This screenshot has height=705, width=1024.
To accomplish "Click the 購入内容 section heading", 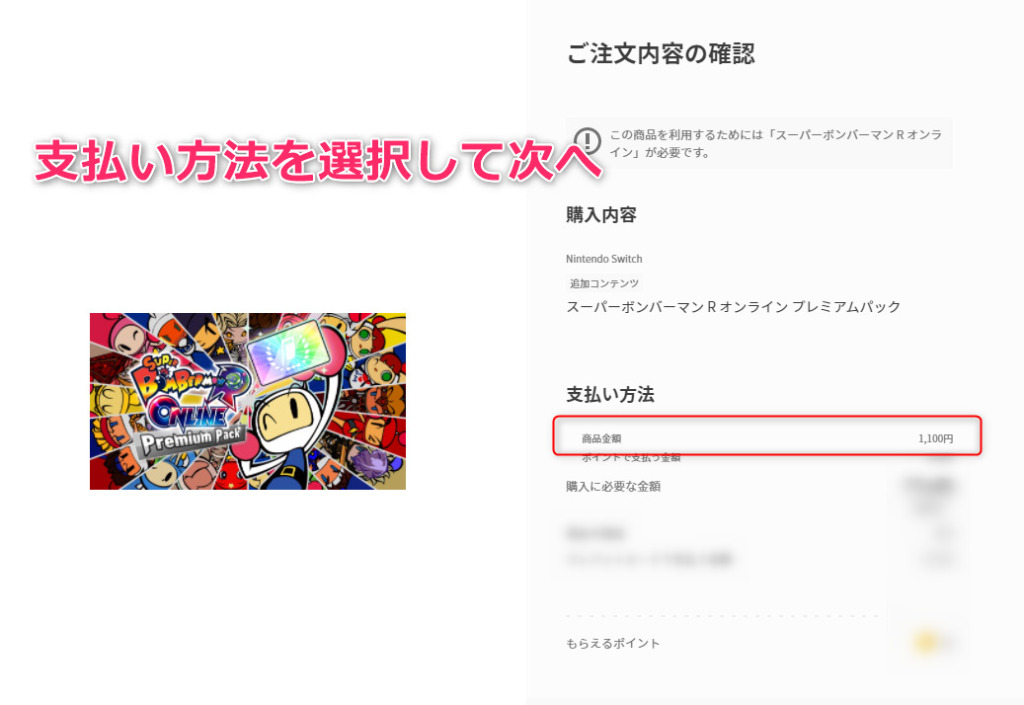I will [601, 215].
